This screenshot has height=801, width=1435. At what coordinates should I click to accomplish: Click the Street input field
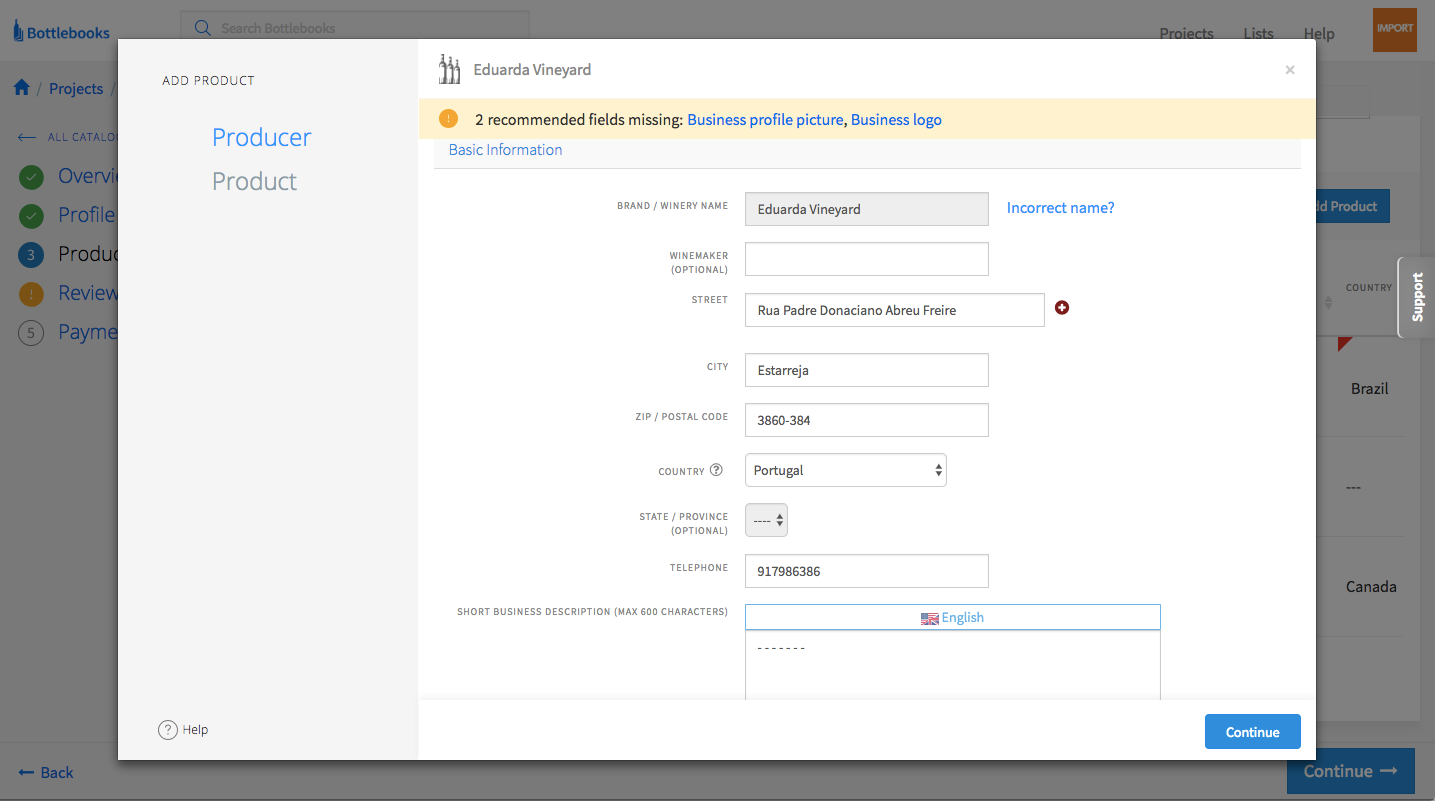pyautogui.click(x=895, y=310)
